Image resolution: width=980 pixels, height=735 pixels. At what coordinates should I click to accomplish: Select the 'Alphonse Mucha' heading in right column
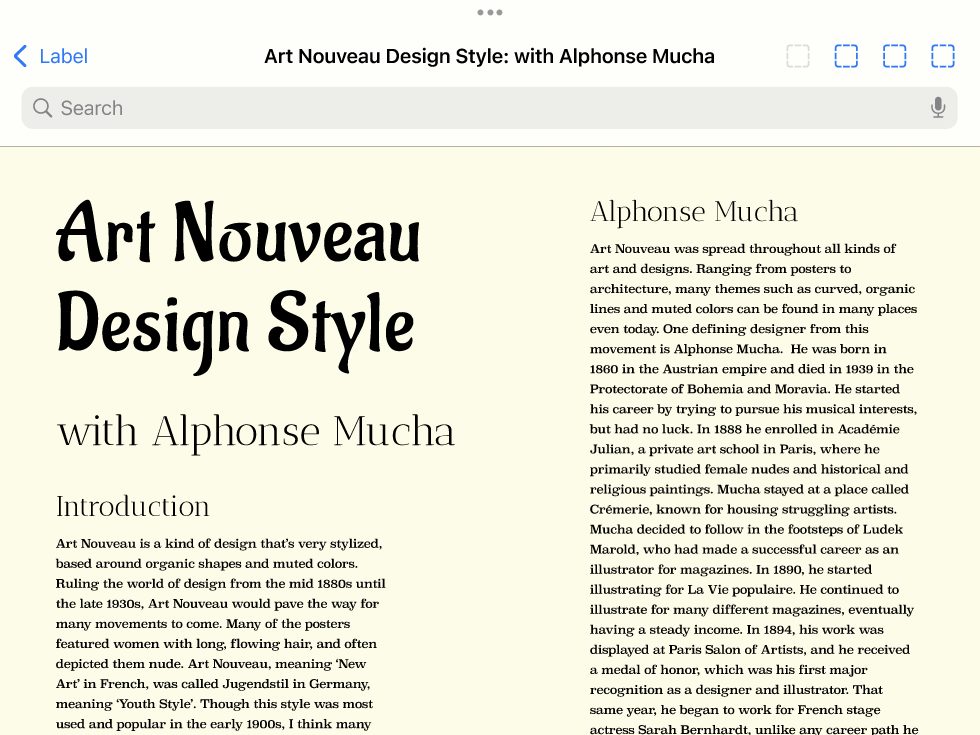point(693,212)
